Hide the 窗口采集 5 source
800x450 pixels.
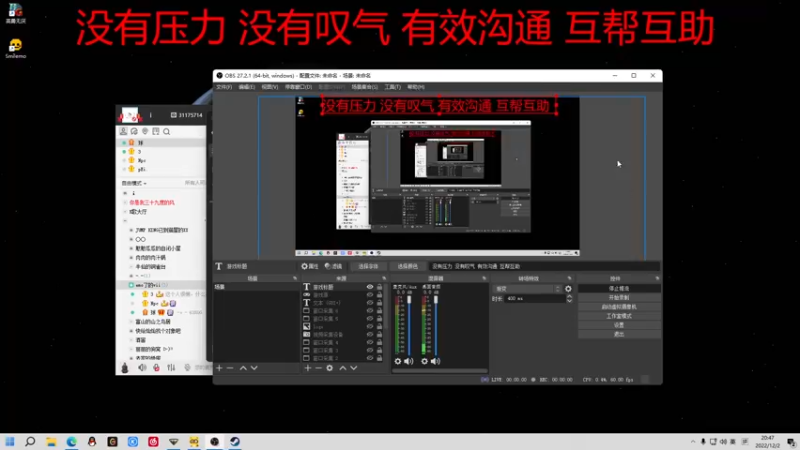pyautogui.click(x=370, y=319)
